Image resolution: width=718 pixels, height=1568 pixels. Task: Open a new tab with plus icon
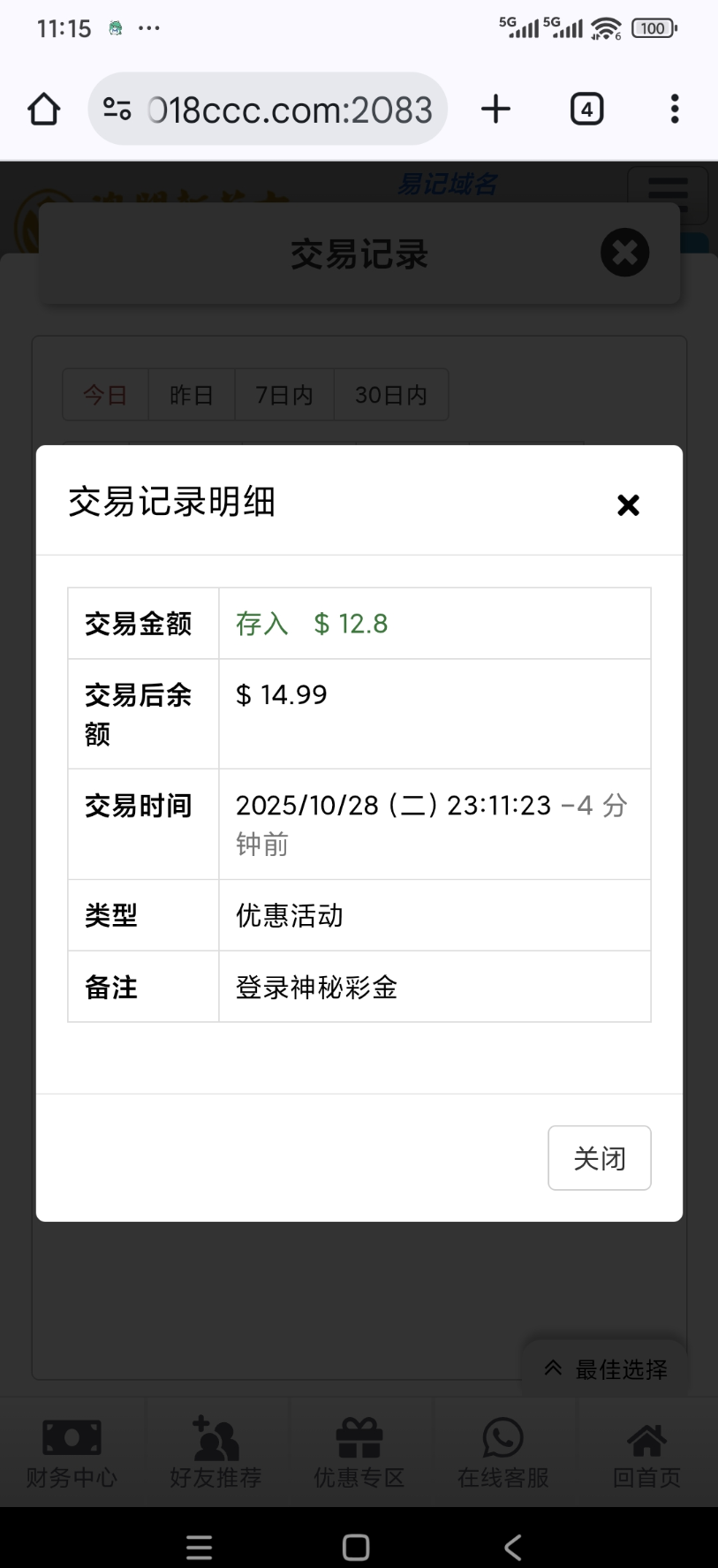pos(495,110)
